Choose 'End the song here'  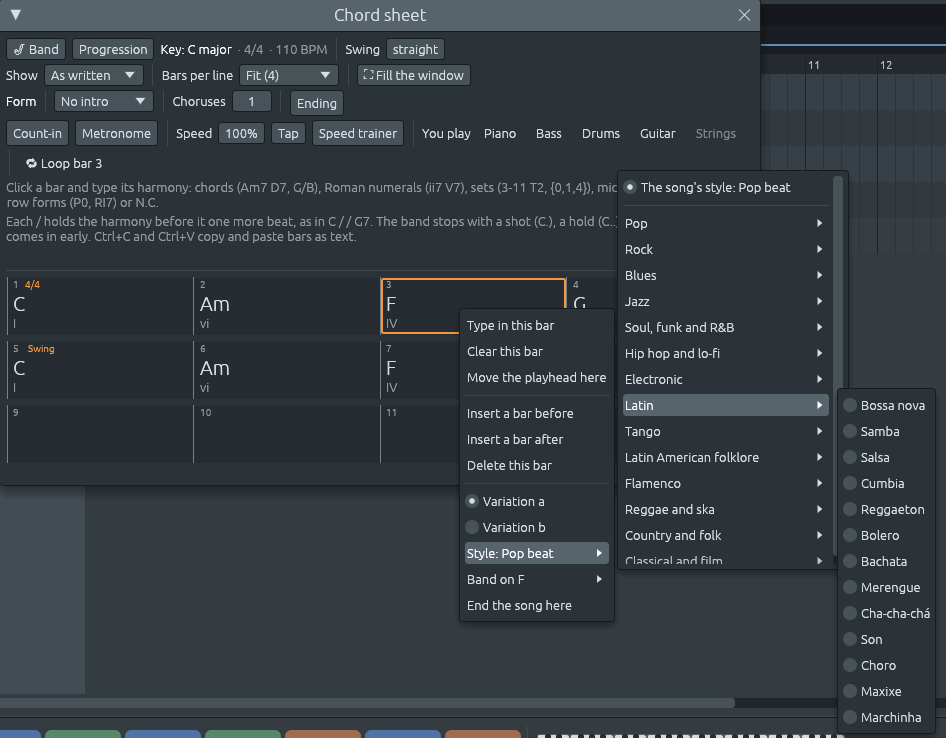click(536, 605)
